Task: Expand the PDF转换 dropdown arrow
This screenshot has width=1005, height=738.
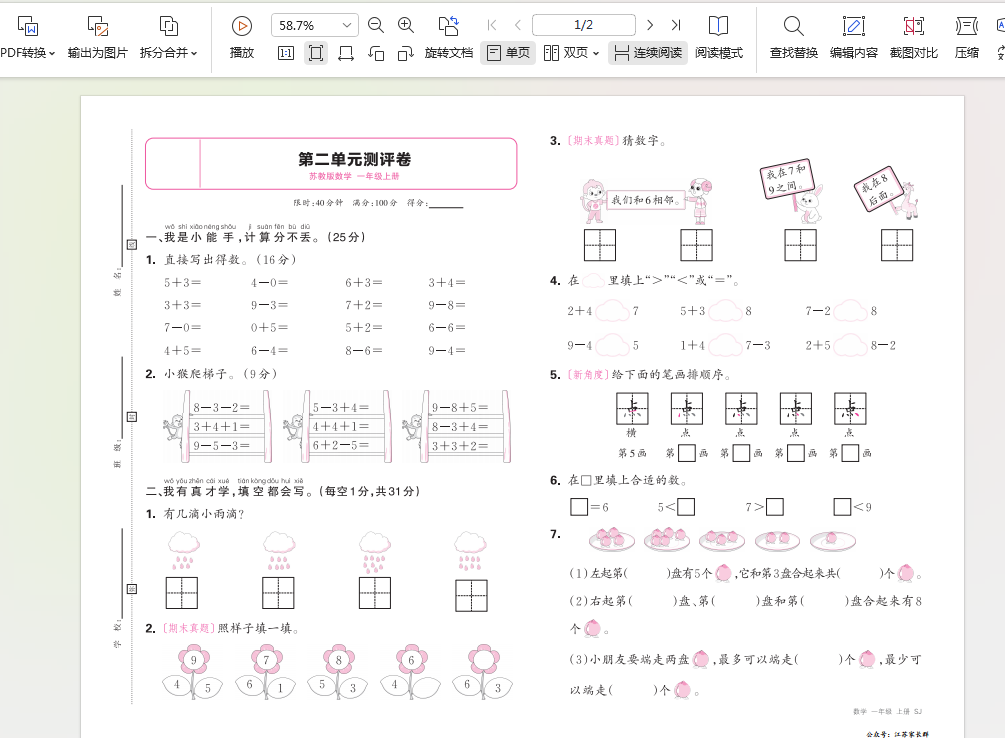Action: pyautogui.click(x=52, y=53)
